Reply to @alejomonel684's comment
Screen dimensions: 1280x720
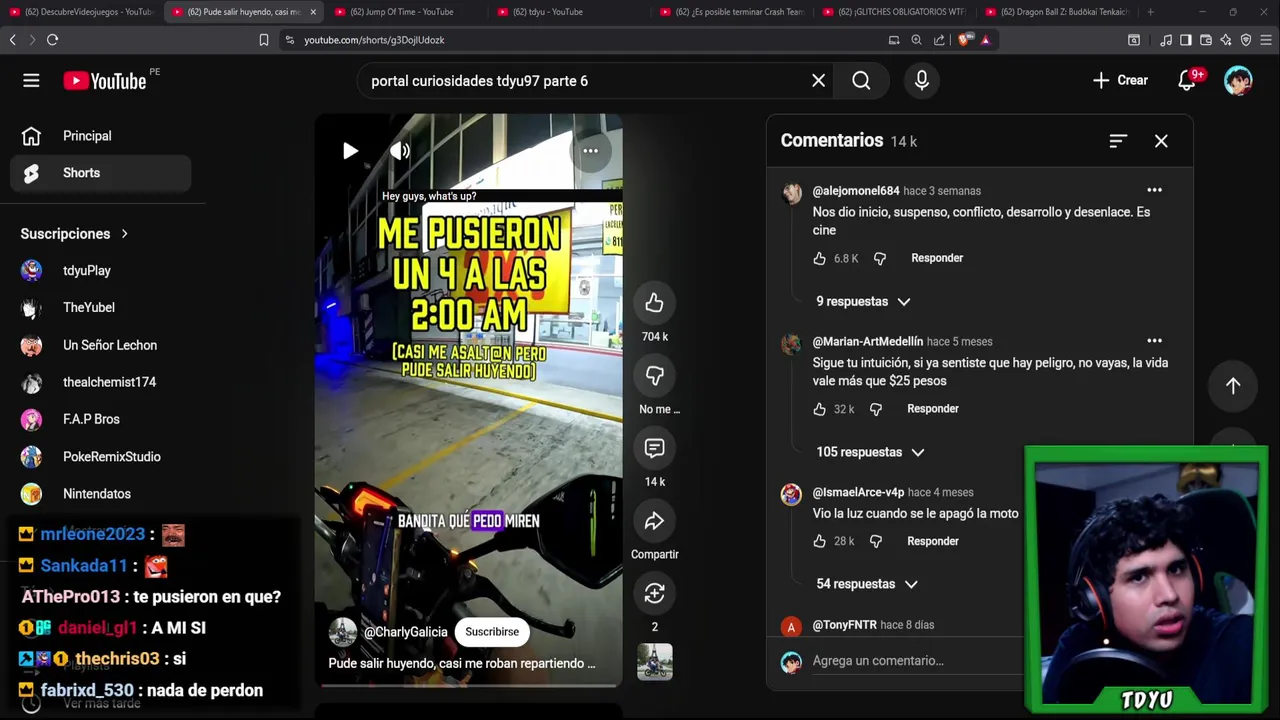937,258
